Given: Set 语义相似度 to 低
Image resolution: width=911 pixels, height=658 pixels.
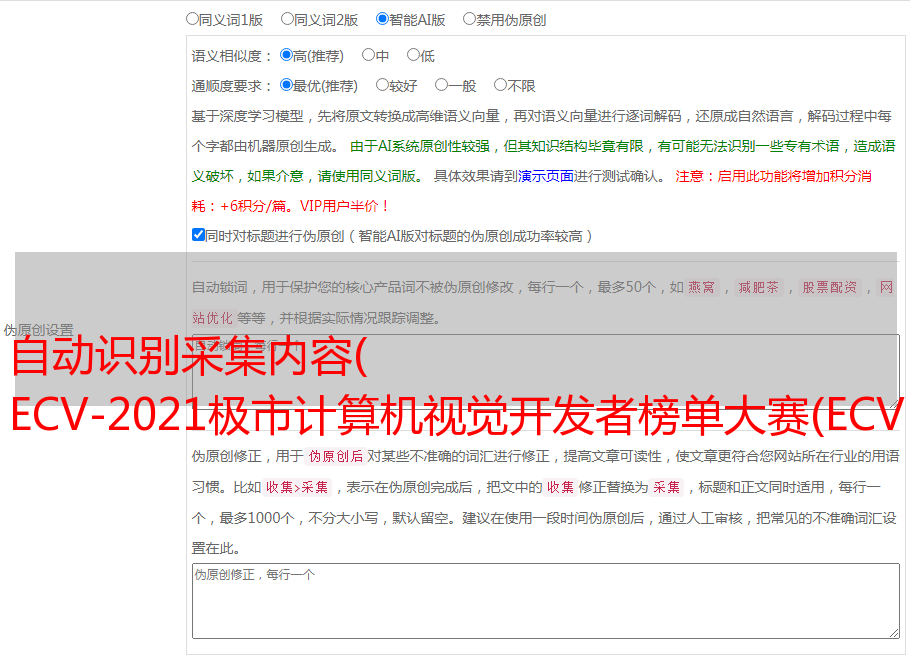Looking at the screenshot, I should coord(413,55).
